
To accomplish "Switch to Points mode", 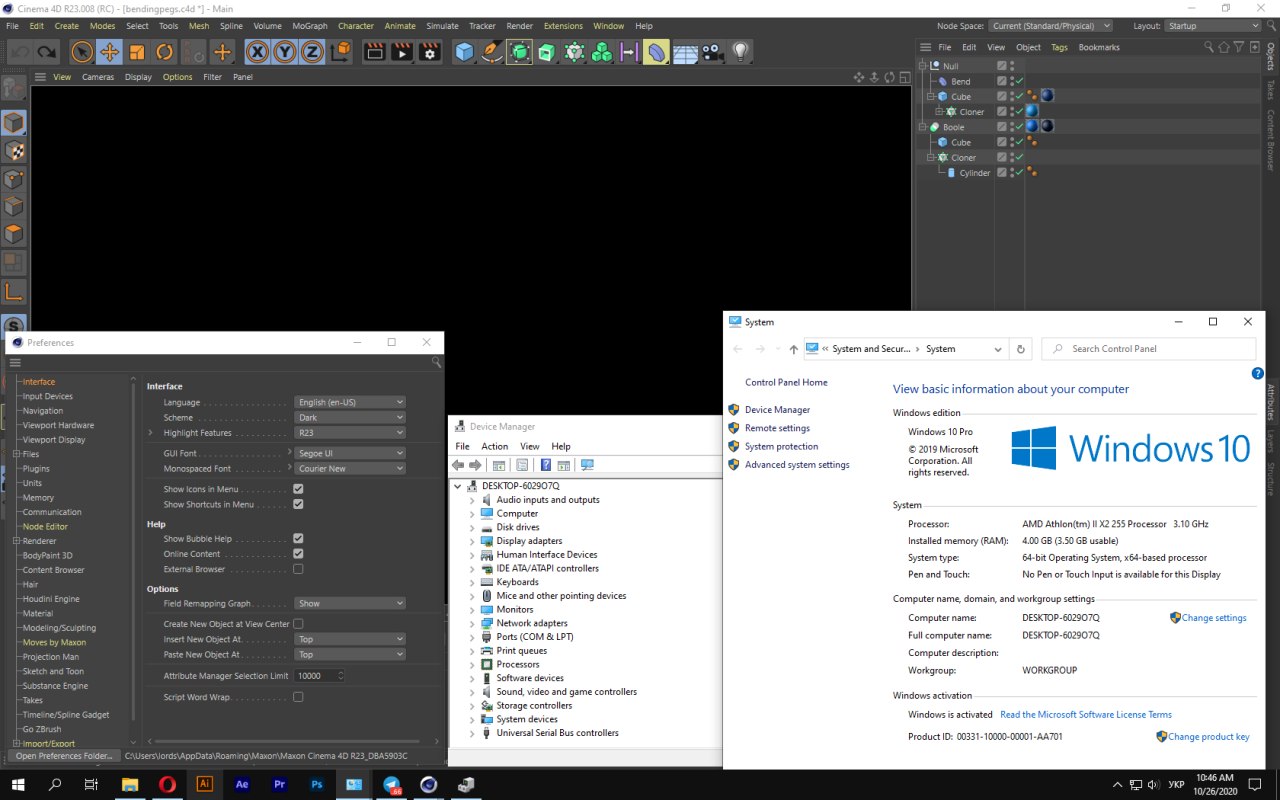I will pos(14,180).
